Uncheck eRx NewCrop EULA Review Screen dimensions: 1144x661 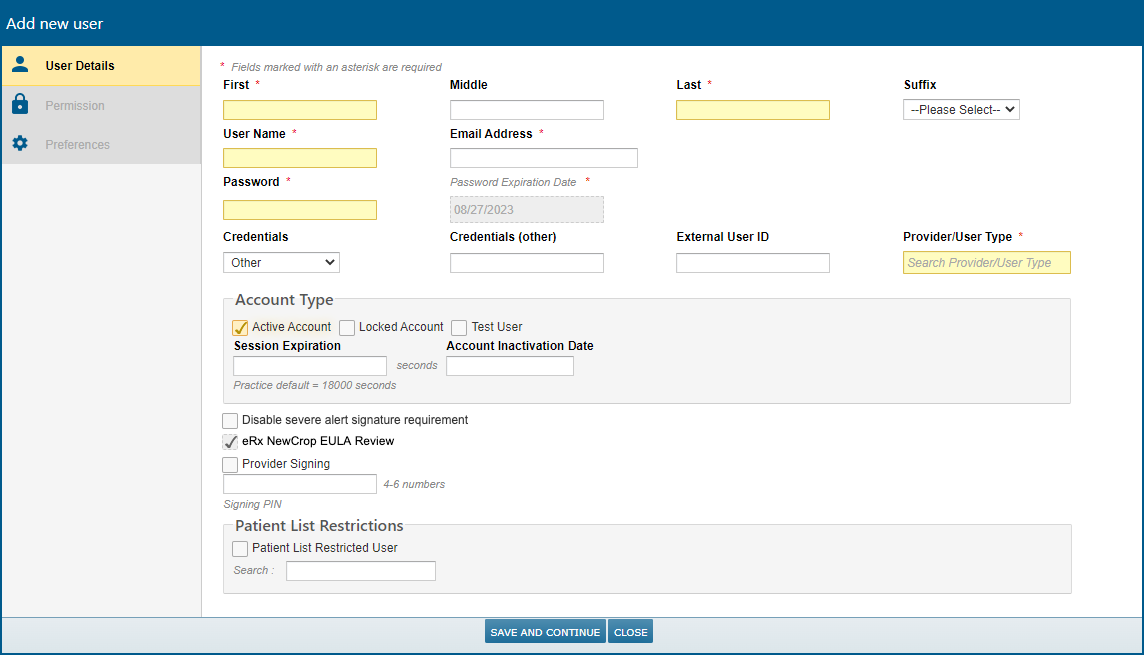(x=230, y=441)
